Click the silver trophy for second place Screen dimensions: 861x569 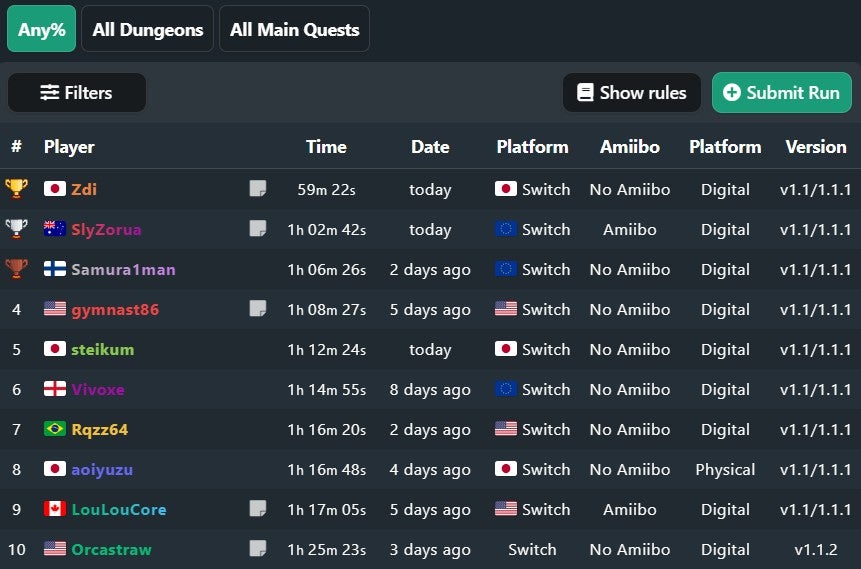tap(16, 229)
